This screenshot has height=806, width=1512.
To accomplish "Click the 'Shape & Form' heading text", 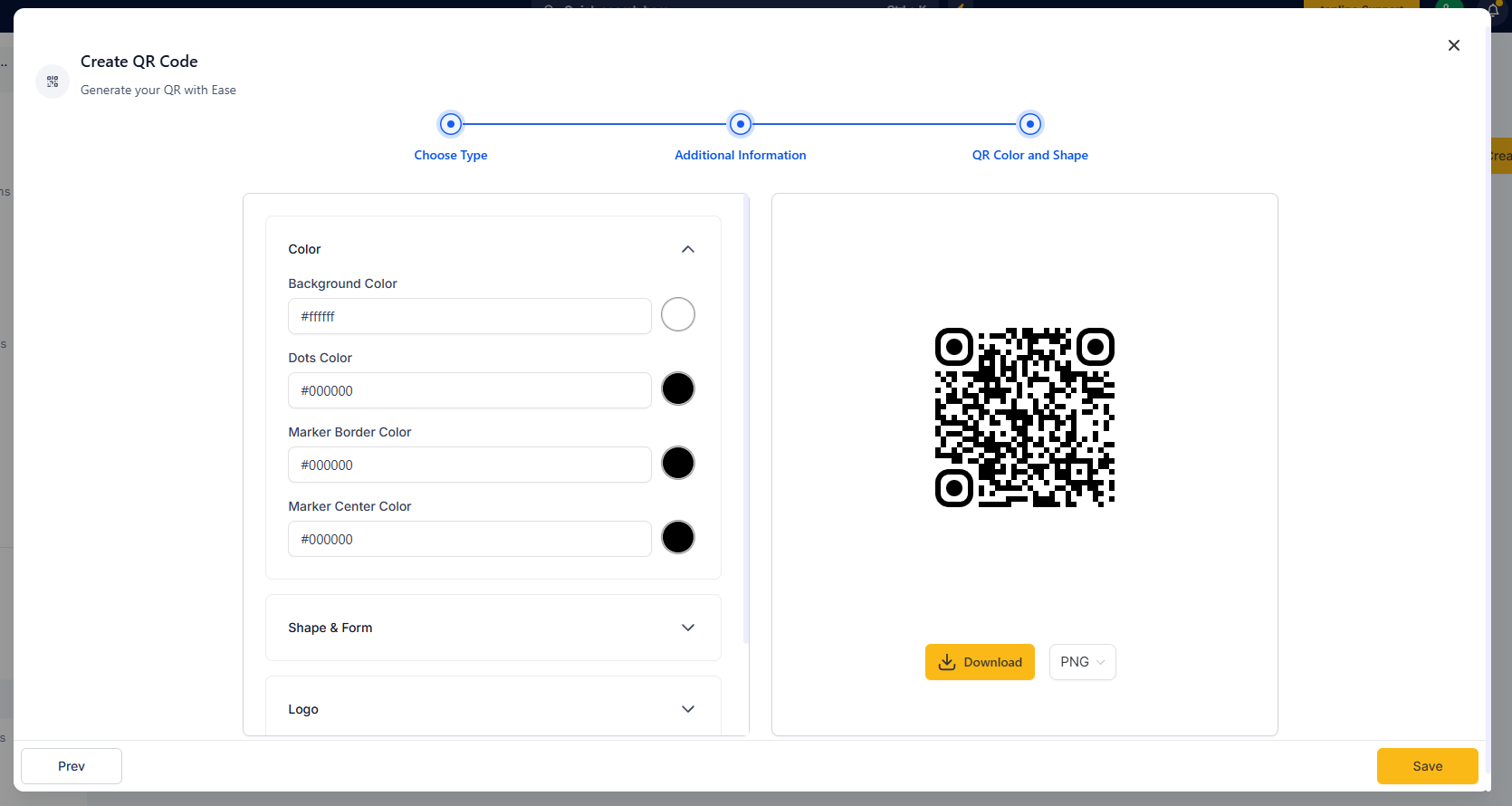I will click(x=330, y=628).
